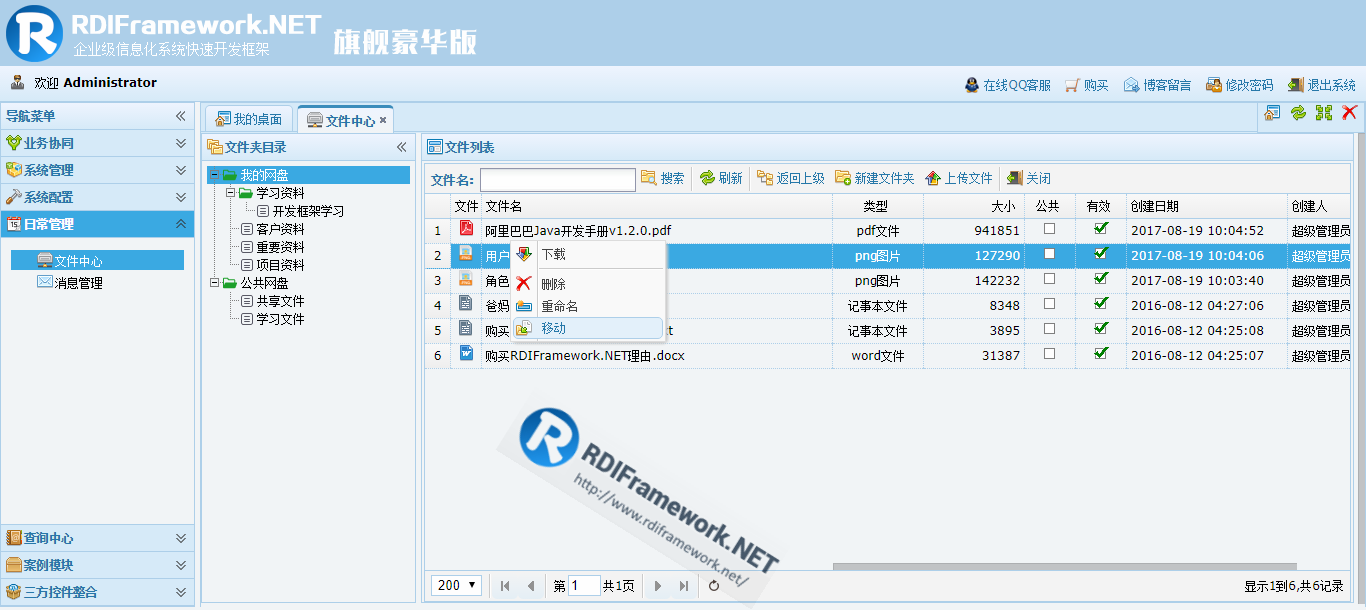The image size is (1366, 610).
Task: Click the red X close-all-tabs icon
Action: pos(1350,113)
